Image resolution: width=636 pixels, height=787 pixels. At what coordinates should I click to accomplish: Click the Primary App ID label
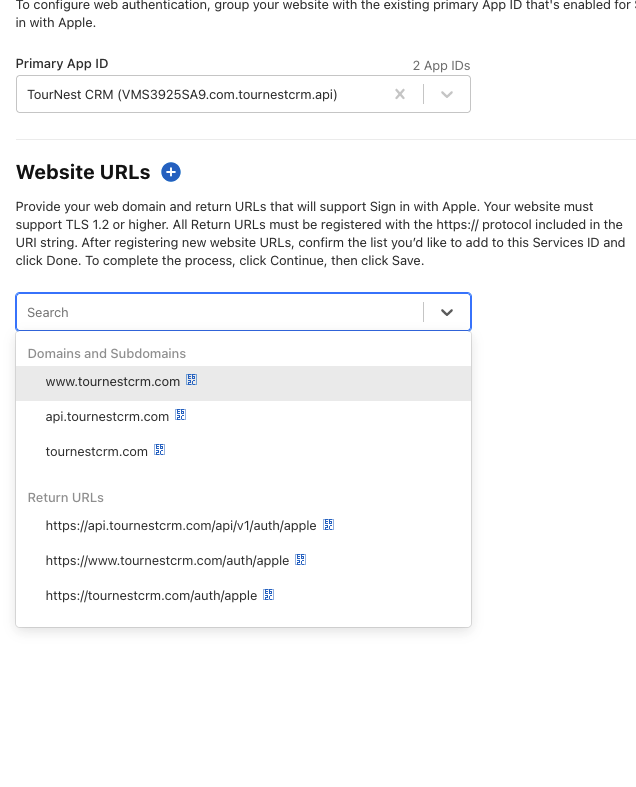(x=62, y=64)
